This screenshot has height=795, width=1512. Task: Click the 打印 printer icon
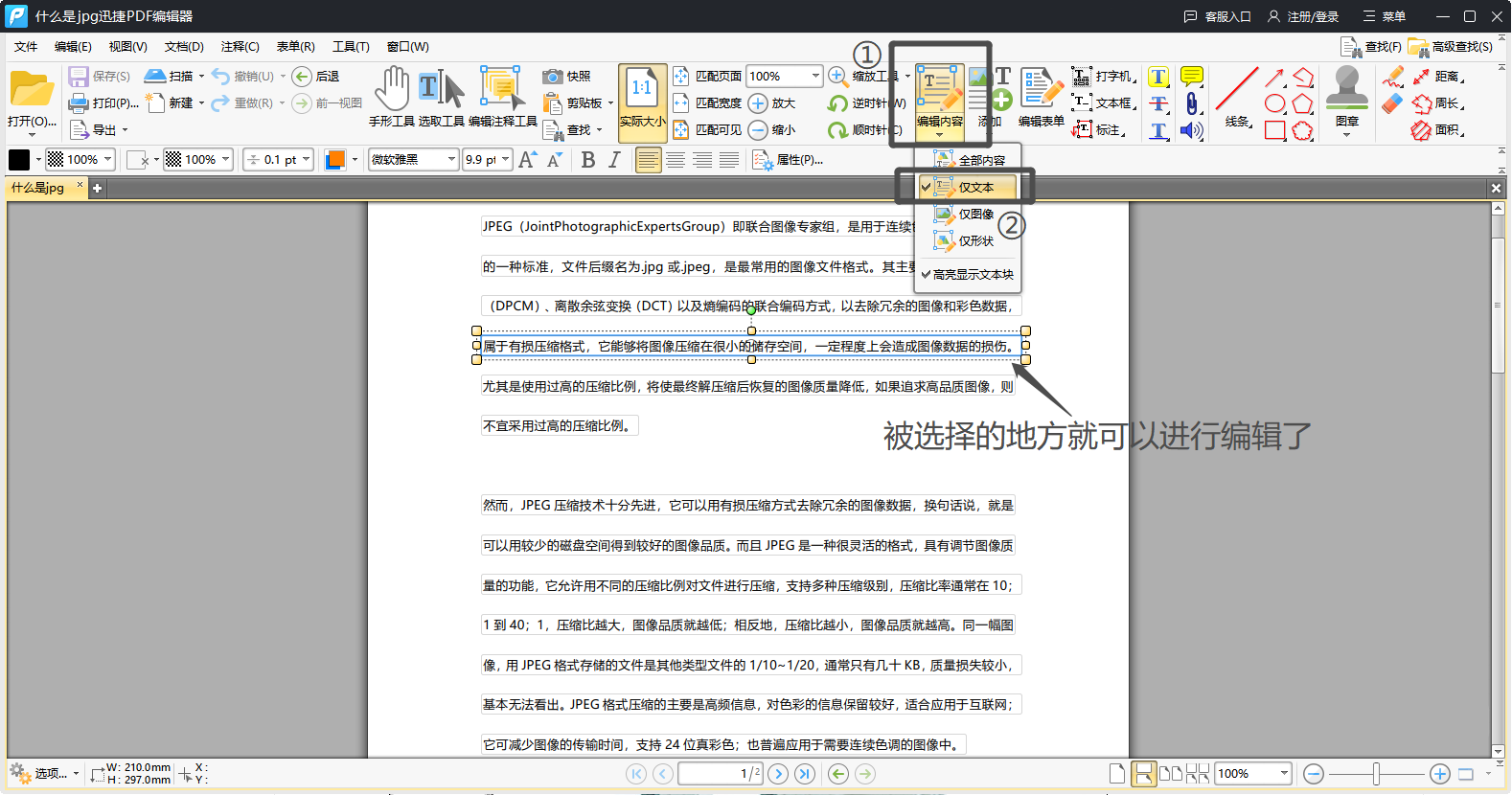click(x=79, y=102)
